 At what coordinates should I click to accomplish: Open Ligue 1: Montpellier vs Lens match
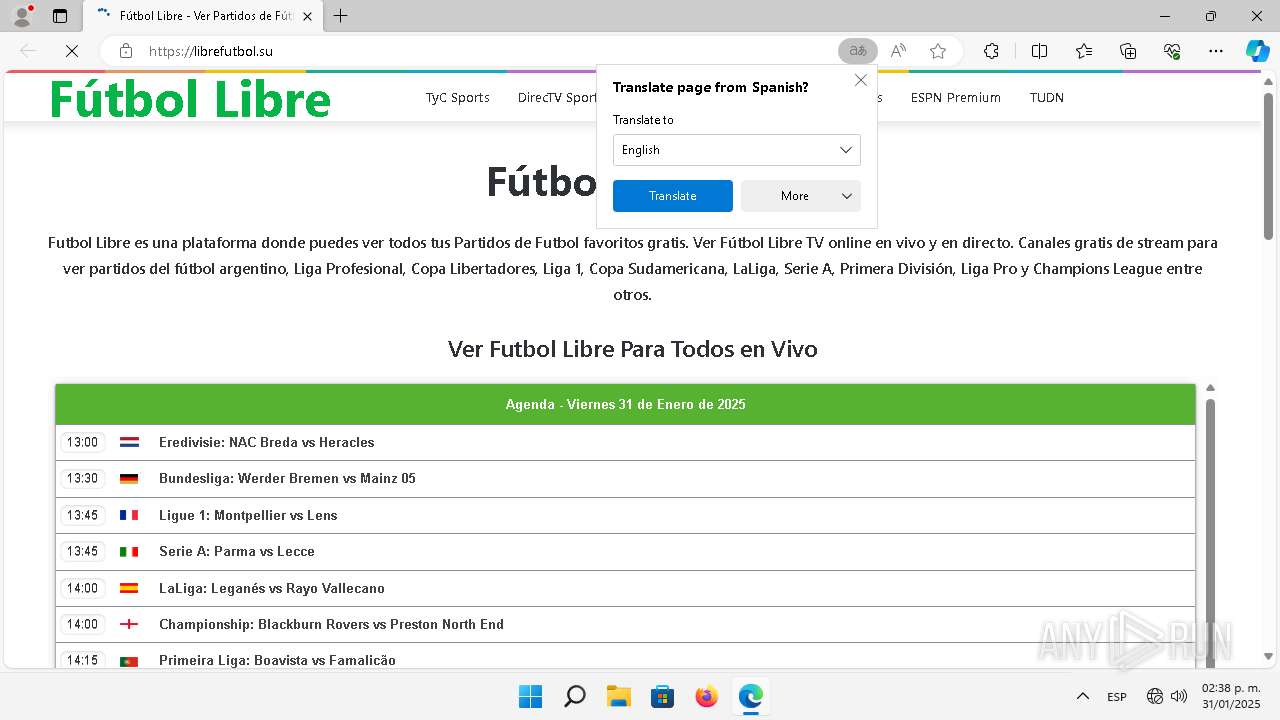click(x=248, y=515)
